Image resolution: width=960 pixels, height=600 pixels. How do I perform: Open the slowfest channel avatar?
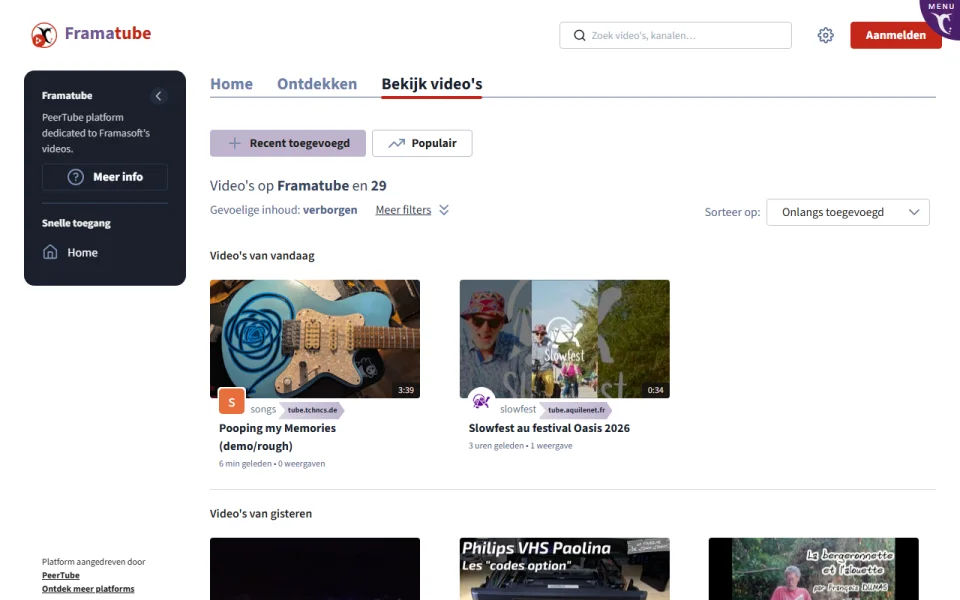coord(481,402)
